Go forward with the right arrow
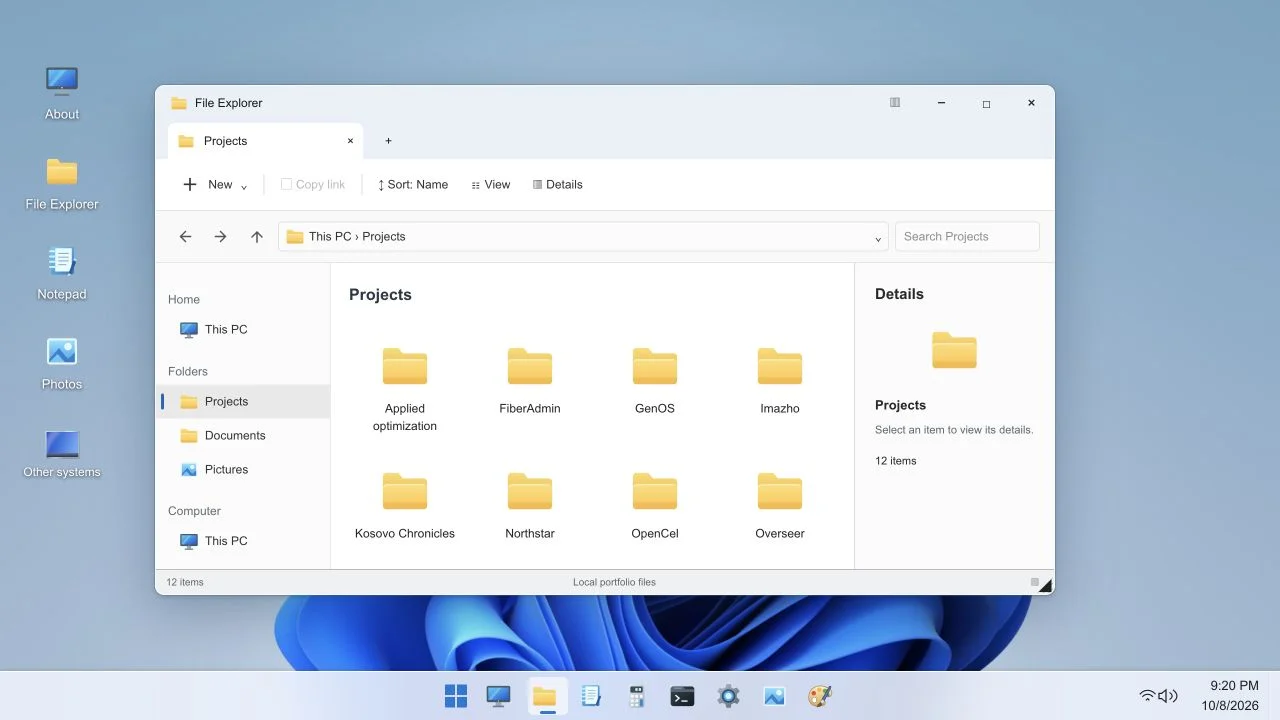 [221, 237]
